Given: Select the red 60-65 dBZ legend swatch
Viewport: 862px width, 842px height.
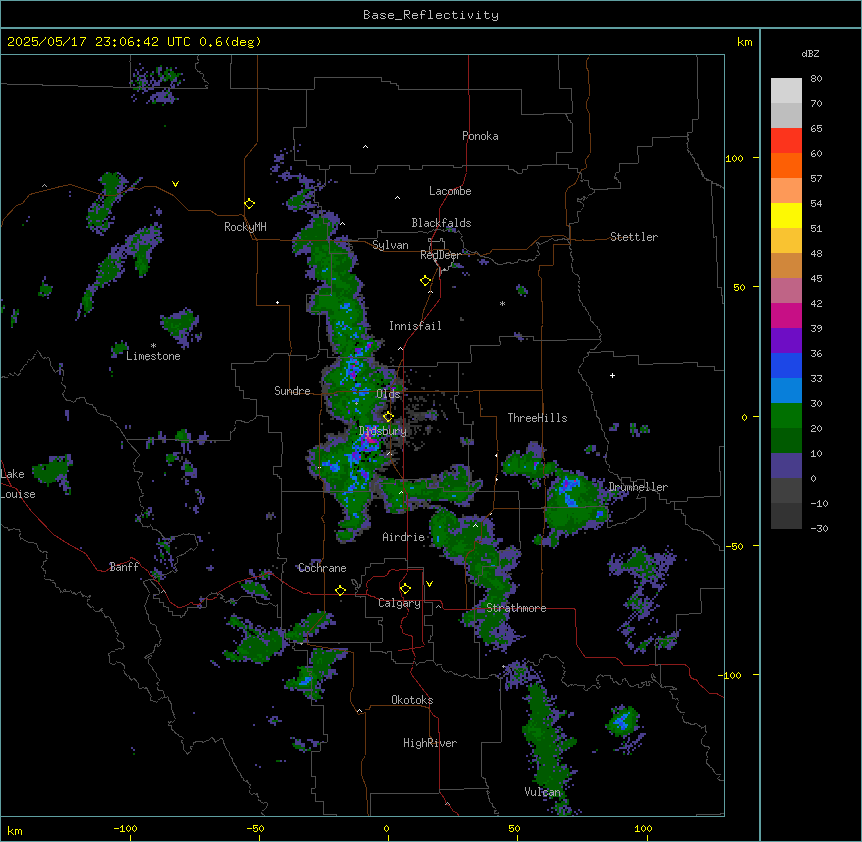Looking at the screenshot, I should 786,140.
